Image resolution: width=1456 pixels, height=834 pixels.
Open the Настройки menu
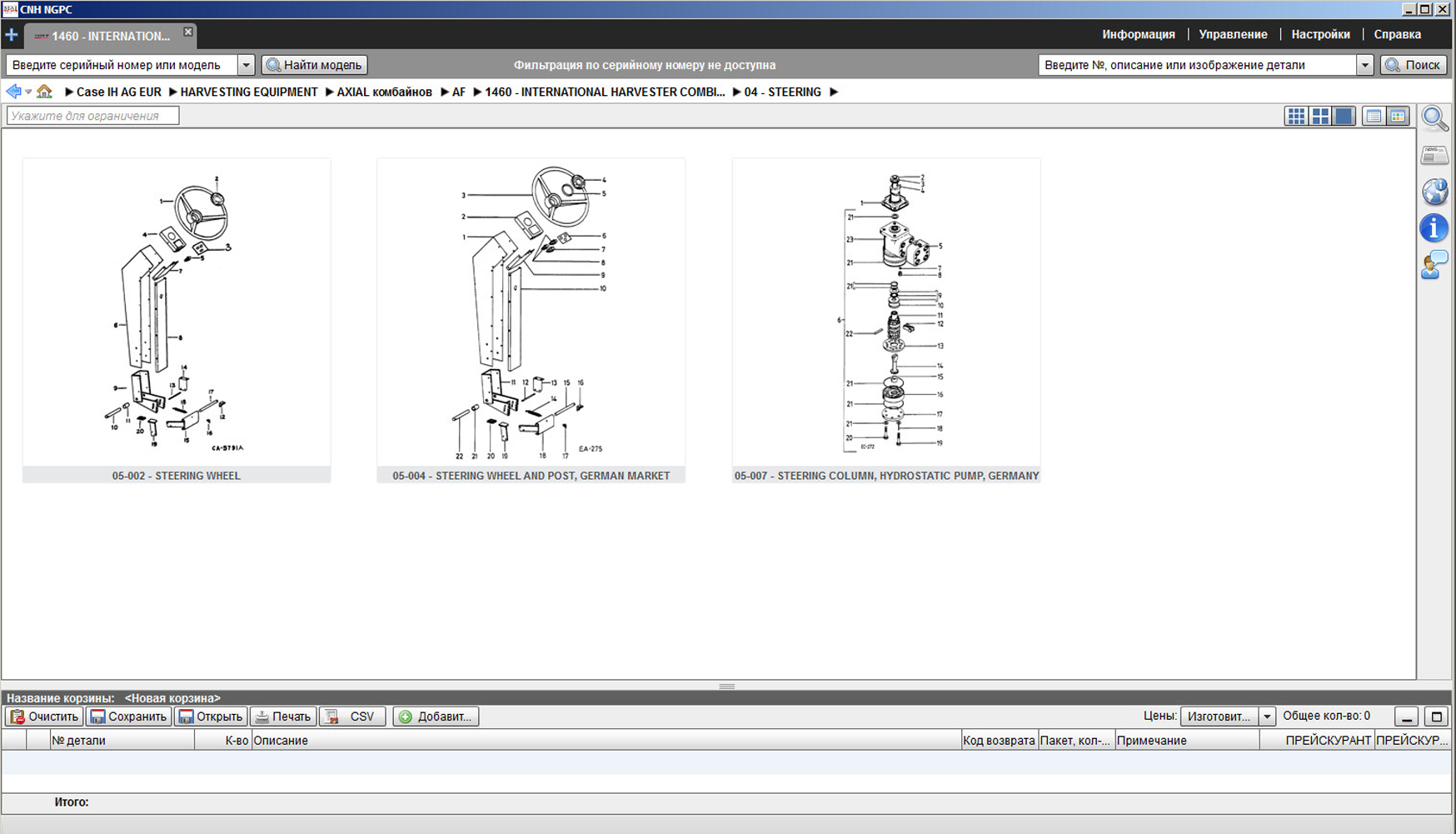click(1320, 35)
